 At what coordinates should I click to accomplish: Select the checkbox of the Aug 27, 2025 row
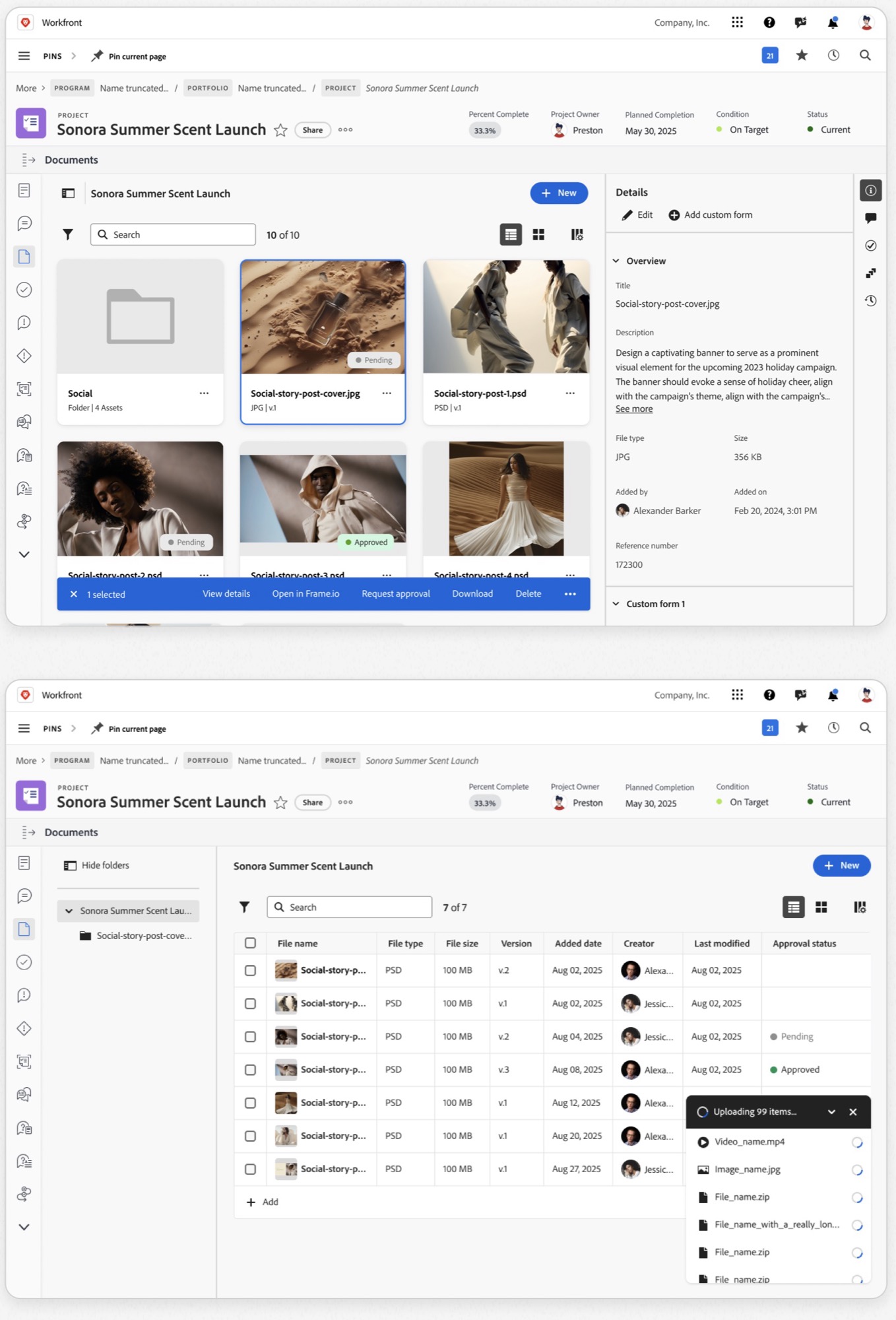[x=250, y=1169]
